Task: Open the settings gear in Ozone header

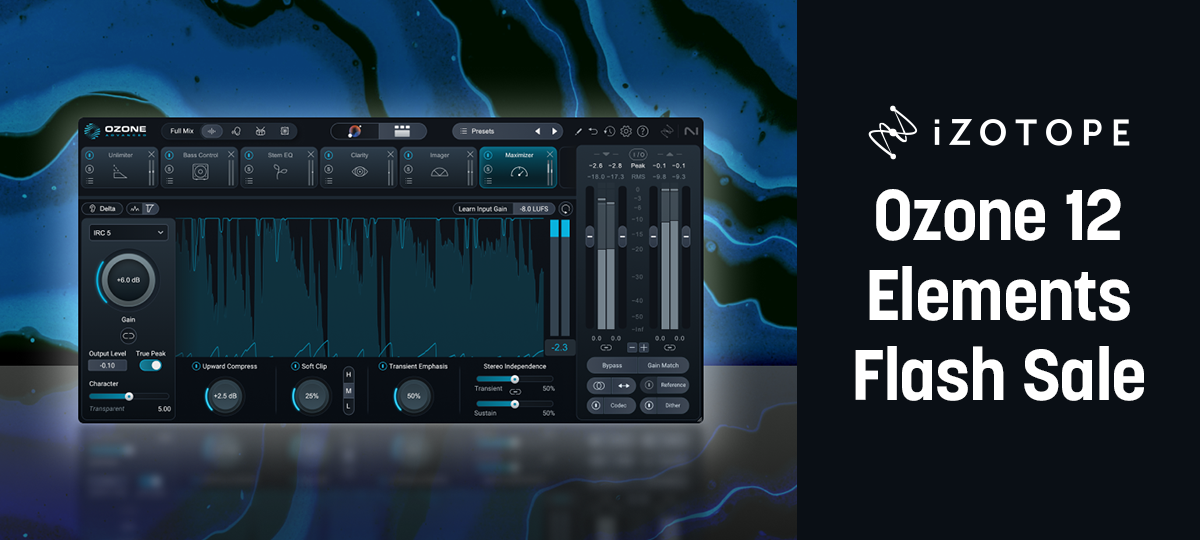Action: 626,131
